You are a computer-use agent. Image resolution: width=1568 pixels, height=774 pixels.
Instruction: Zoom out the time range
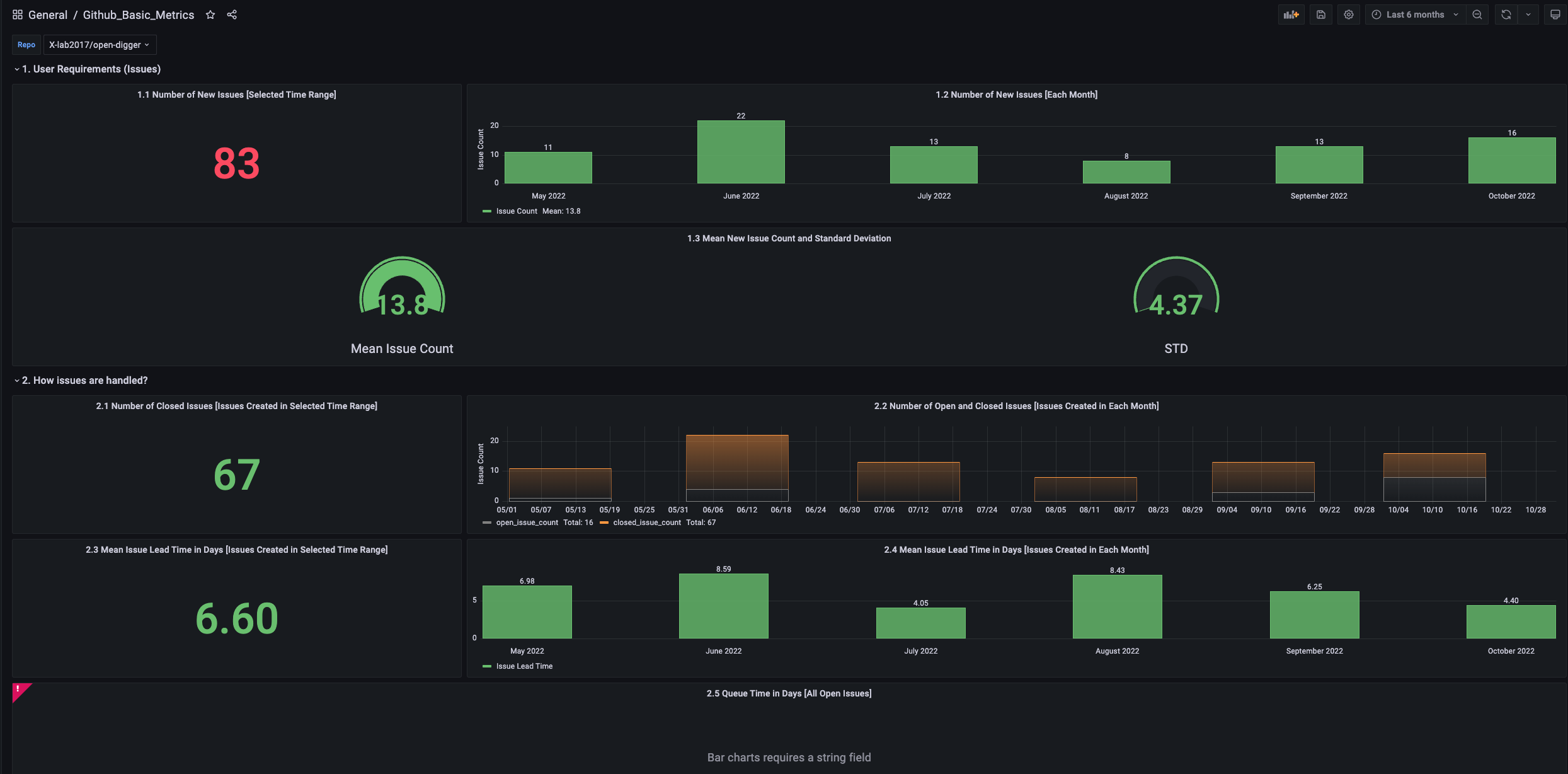(1477, 14)
